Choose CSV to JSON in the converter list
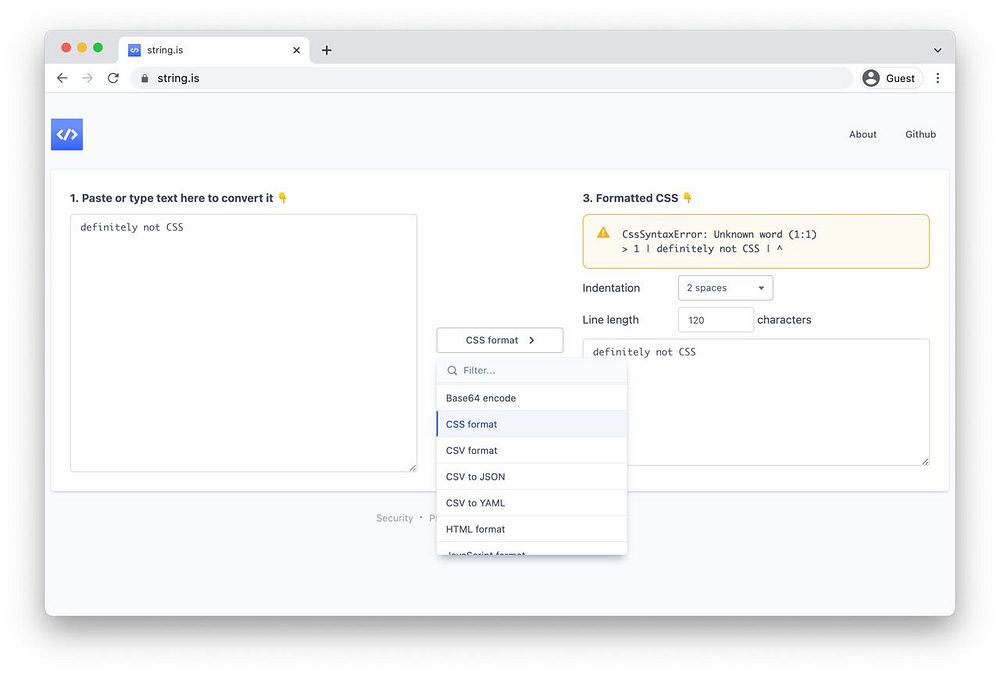Viewport: 1000px width, 675px height. tap(531, 477)
